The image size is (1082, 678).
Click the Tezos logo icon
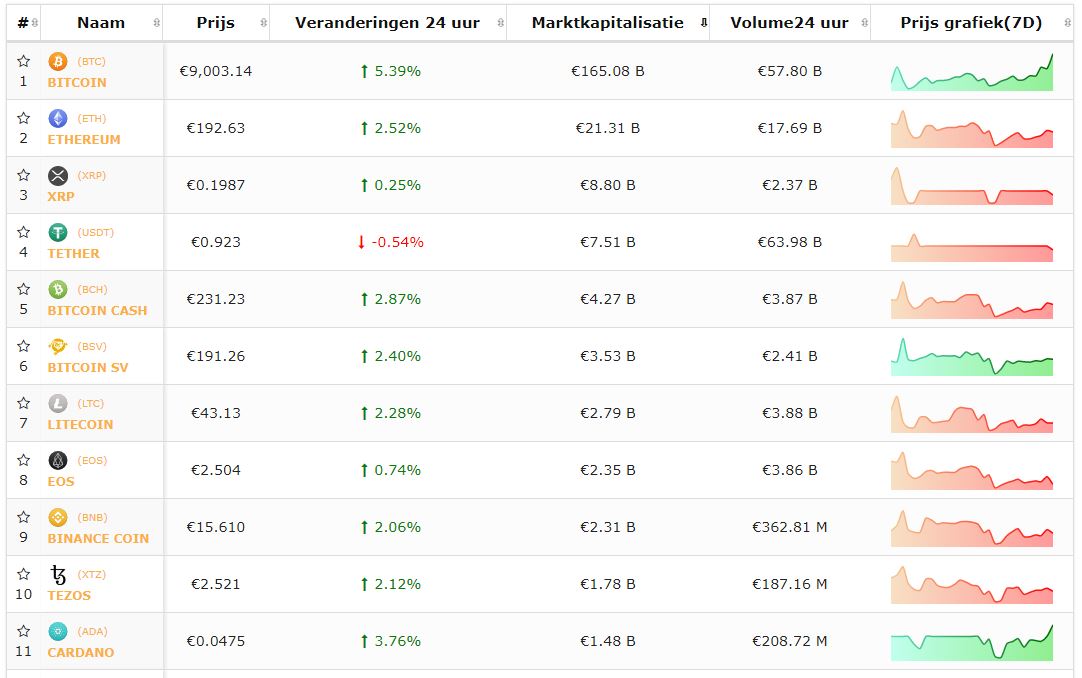pyautogui.click(x=58, y=574)
